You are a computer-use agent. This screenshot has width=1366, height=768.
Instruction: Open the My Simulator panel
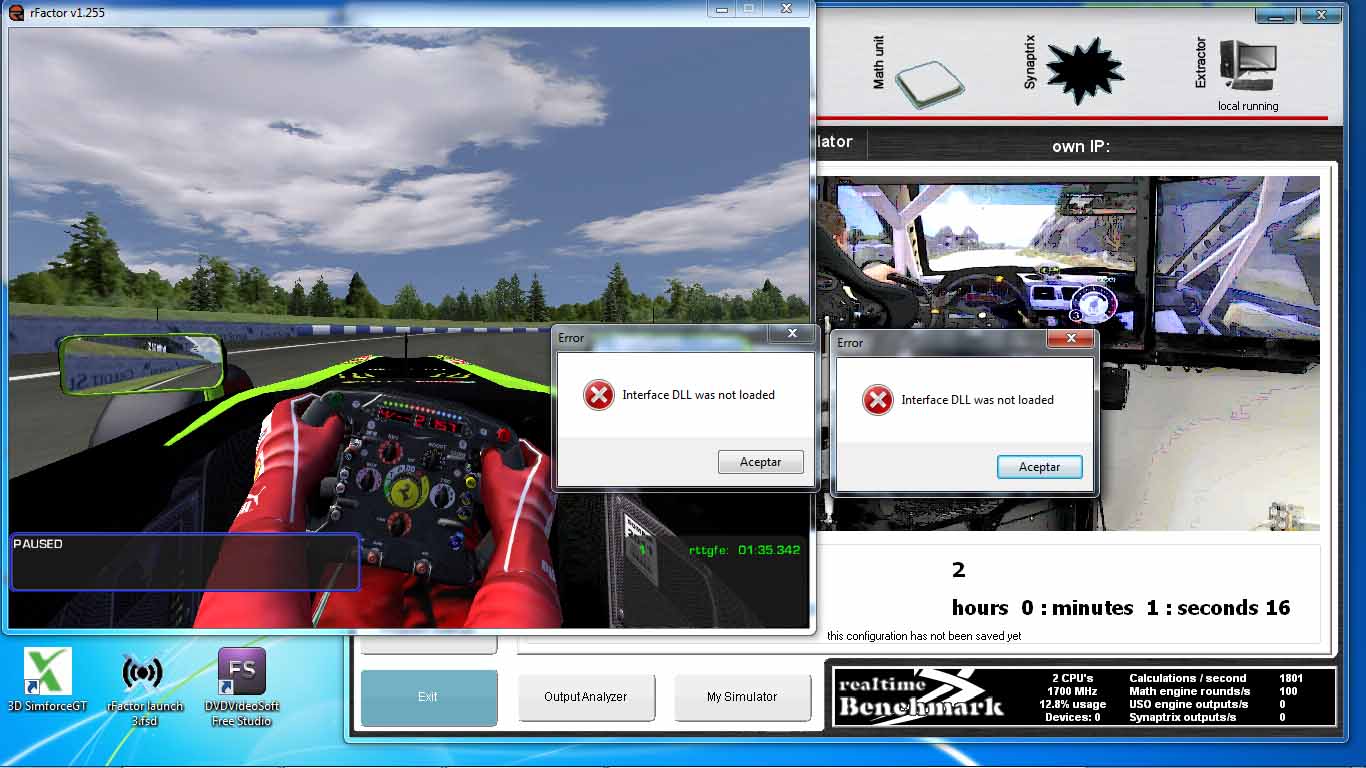742,697
